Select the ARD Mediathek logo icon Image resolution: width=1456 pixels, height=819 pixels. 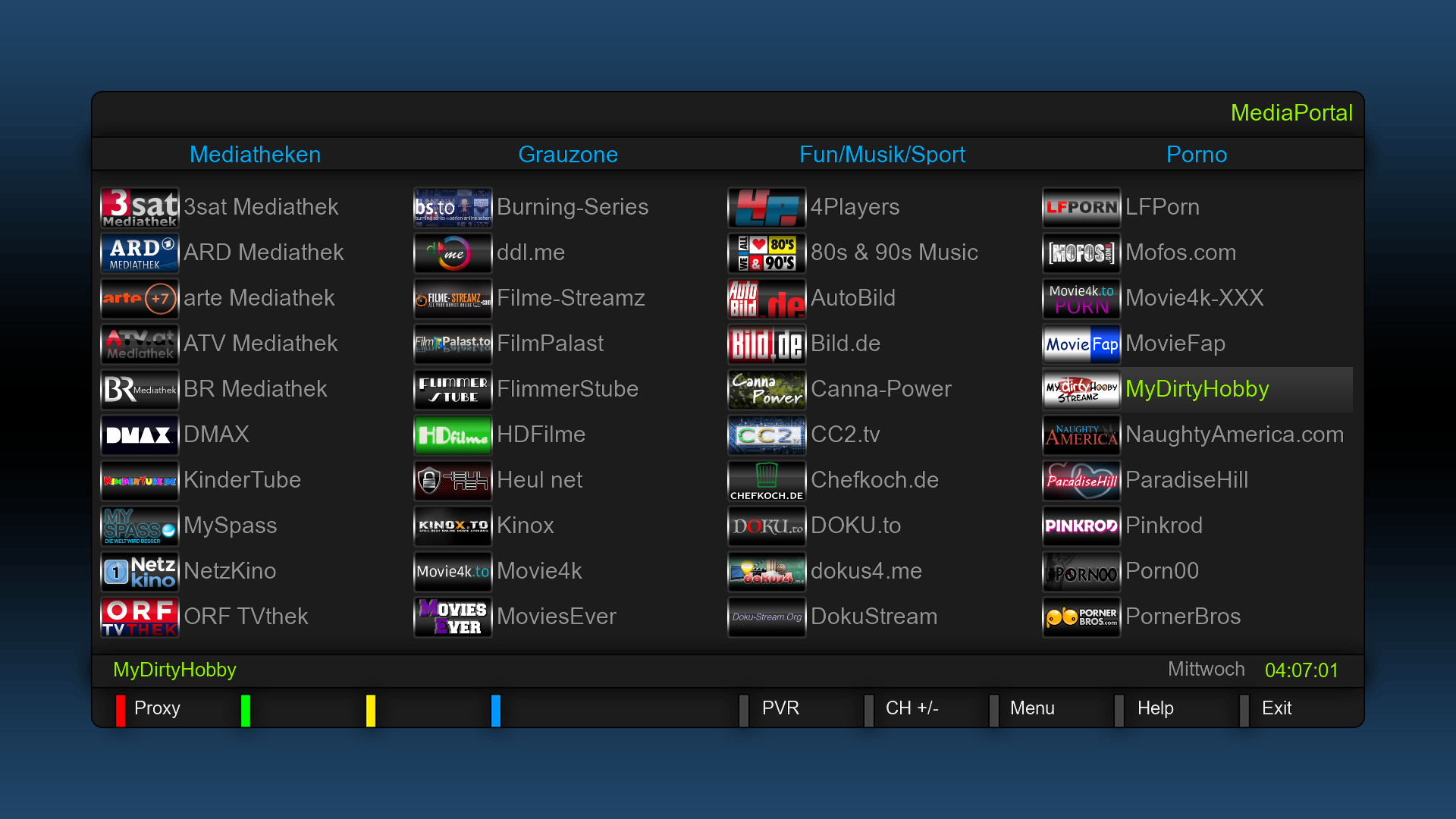point(140,253)
